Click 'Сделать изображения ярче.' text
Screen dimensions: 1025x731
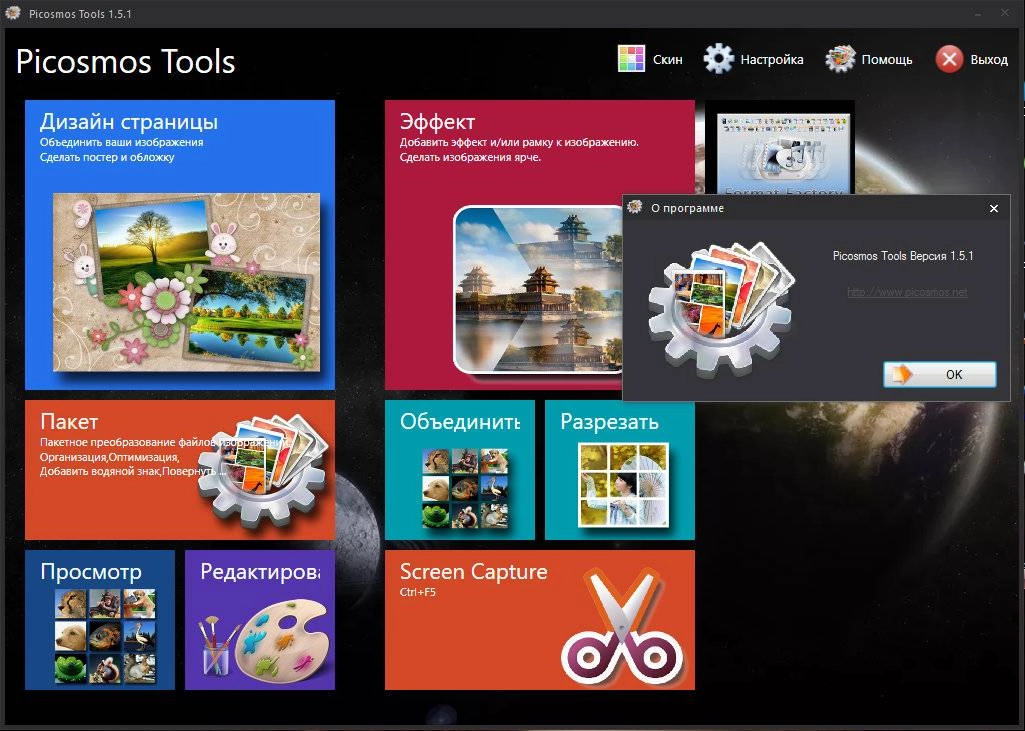[470, 157]
